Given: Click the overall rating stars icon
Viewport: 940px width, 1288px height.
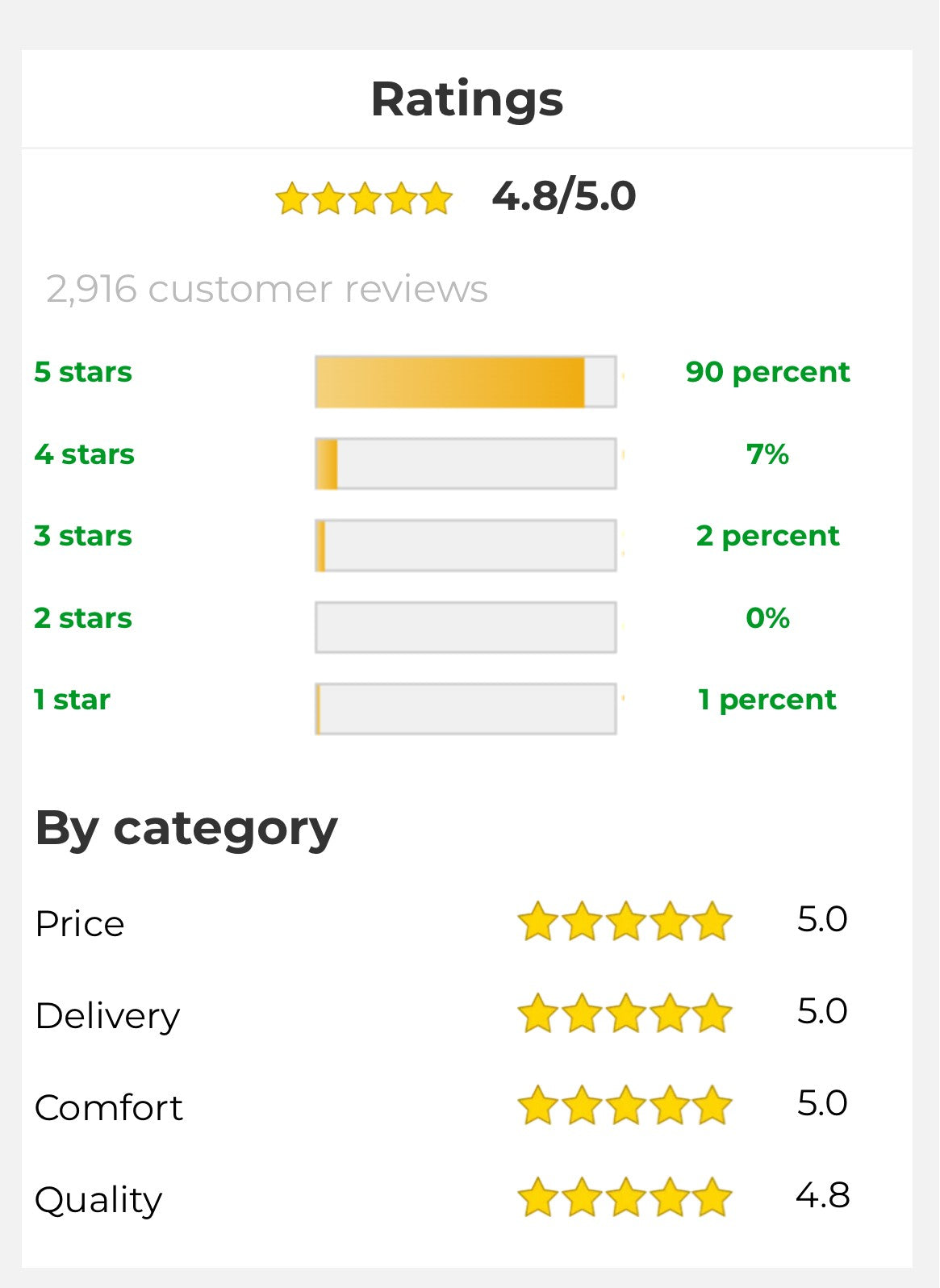Looking at the screenshot, I should 364,198.
